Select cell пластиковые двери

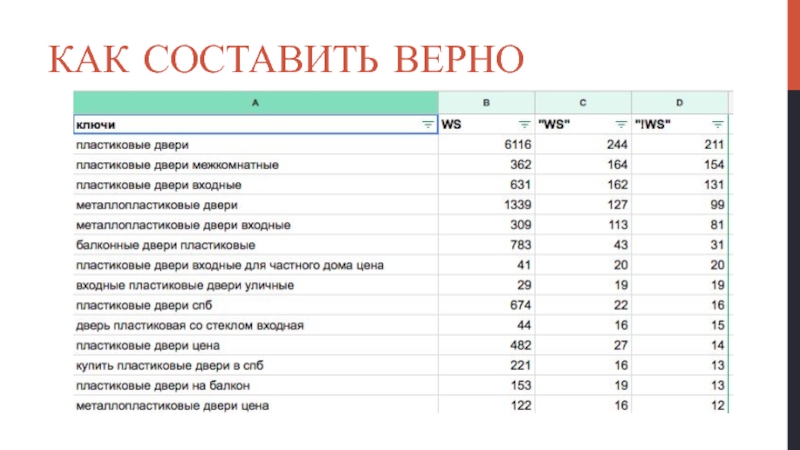[x=256, y=145]
